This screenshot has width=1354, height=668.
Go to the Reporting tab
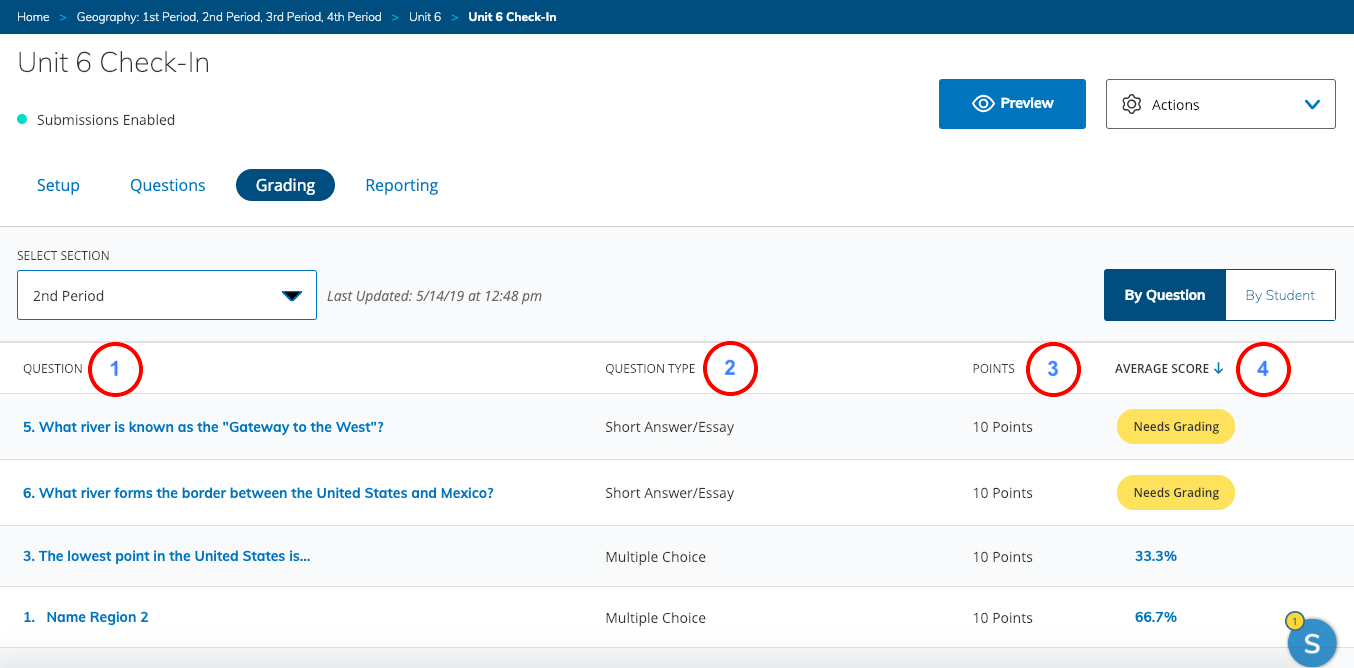coord(401,185)
